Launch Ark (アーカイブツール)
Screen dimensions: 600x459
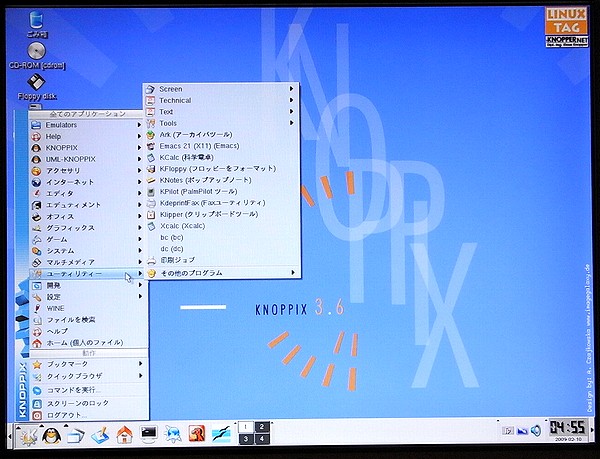[x=221, y=135]
